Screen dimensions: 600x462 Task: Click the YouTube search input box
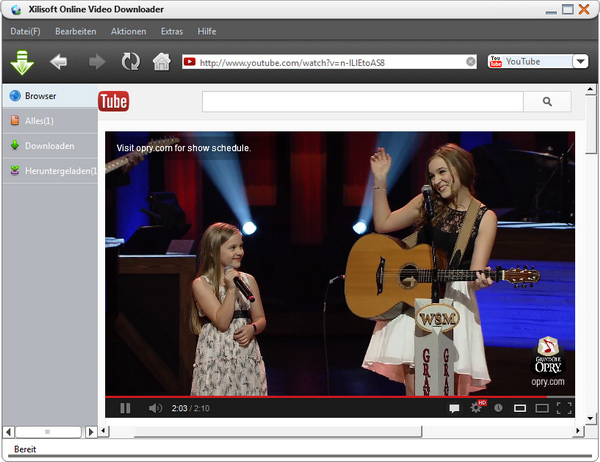[x=363, y=101]
